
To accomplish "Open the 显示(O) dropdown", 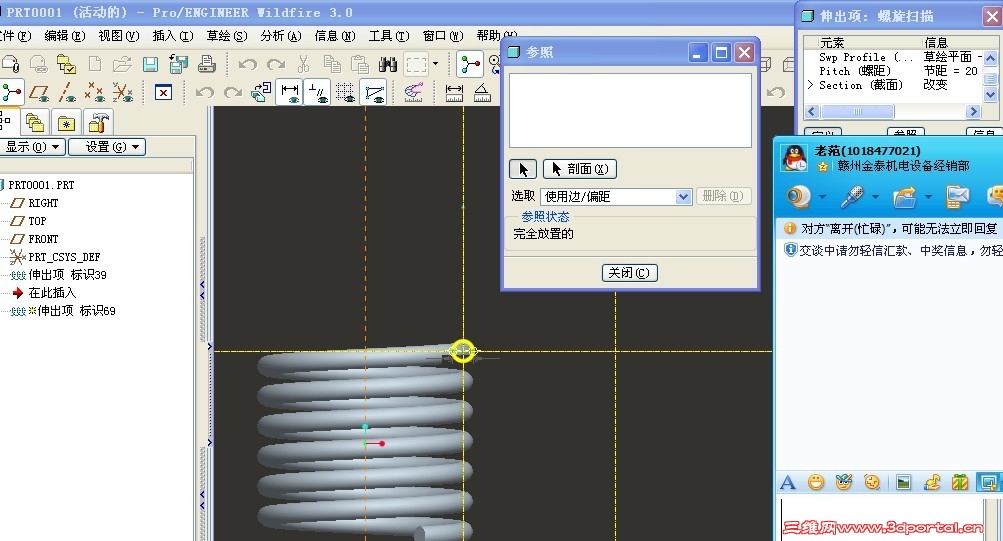I will (x=32, y=147).
